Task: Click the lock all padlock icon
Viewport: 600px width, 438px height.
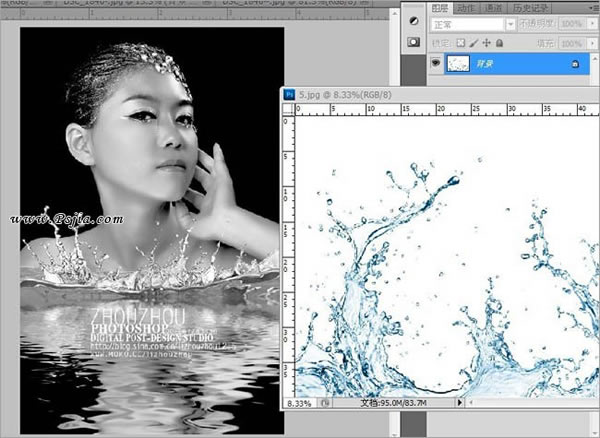Action: (499, 43)
